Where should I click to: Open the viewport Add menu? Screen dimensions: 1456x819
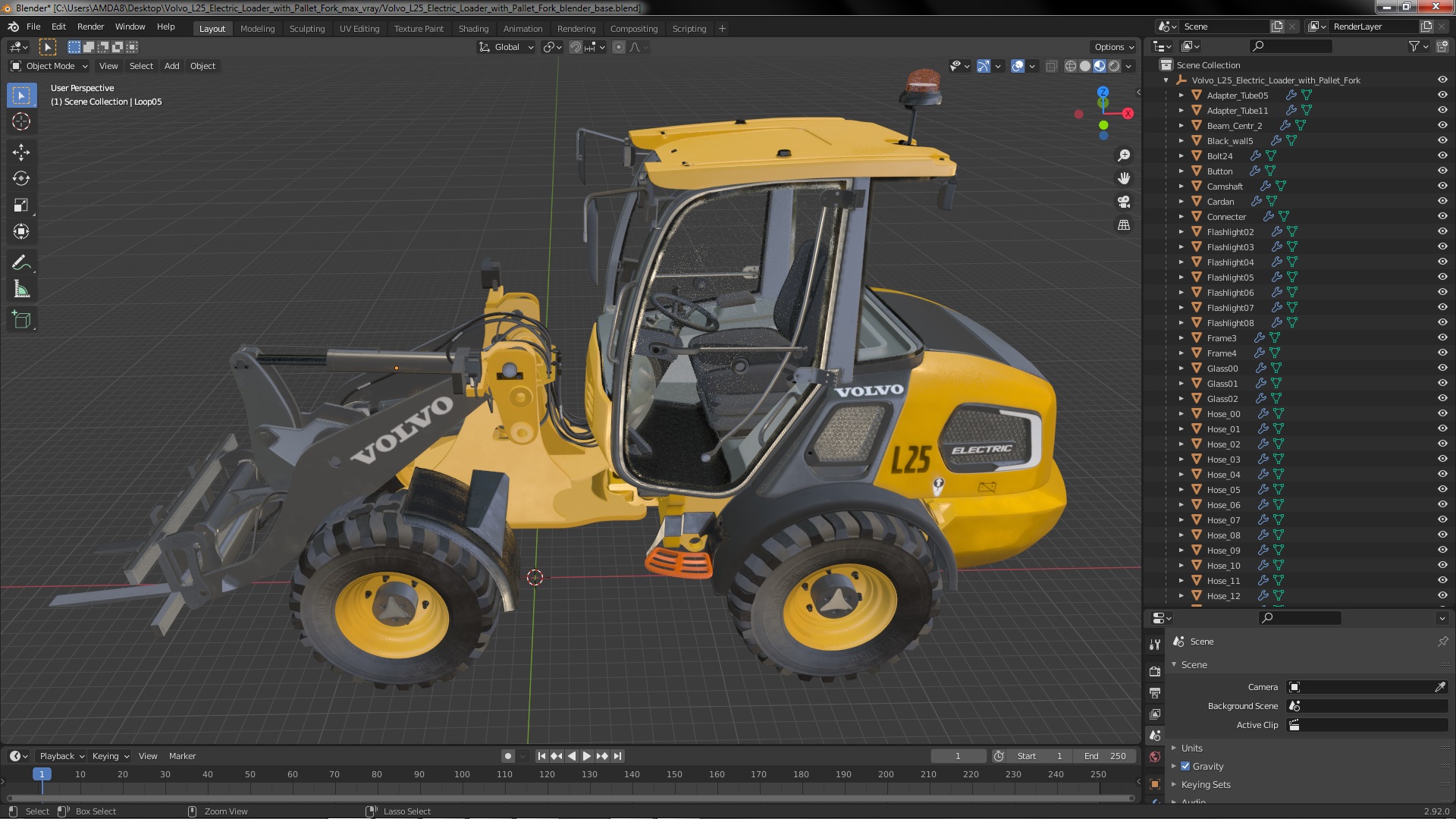tap(172, 66)
